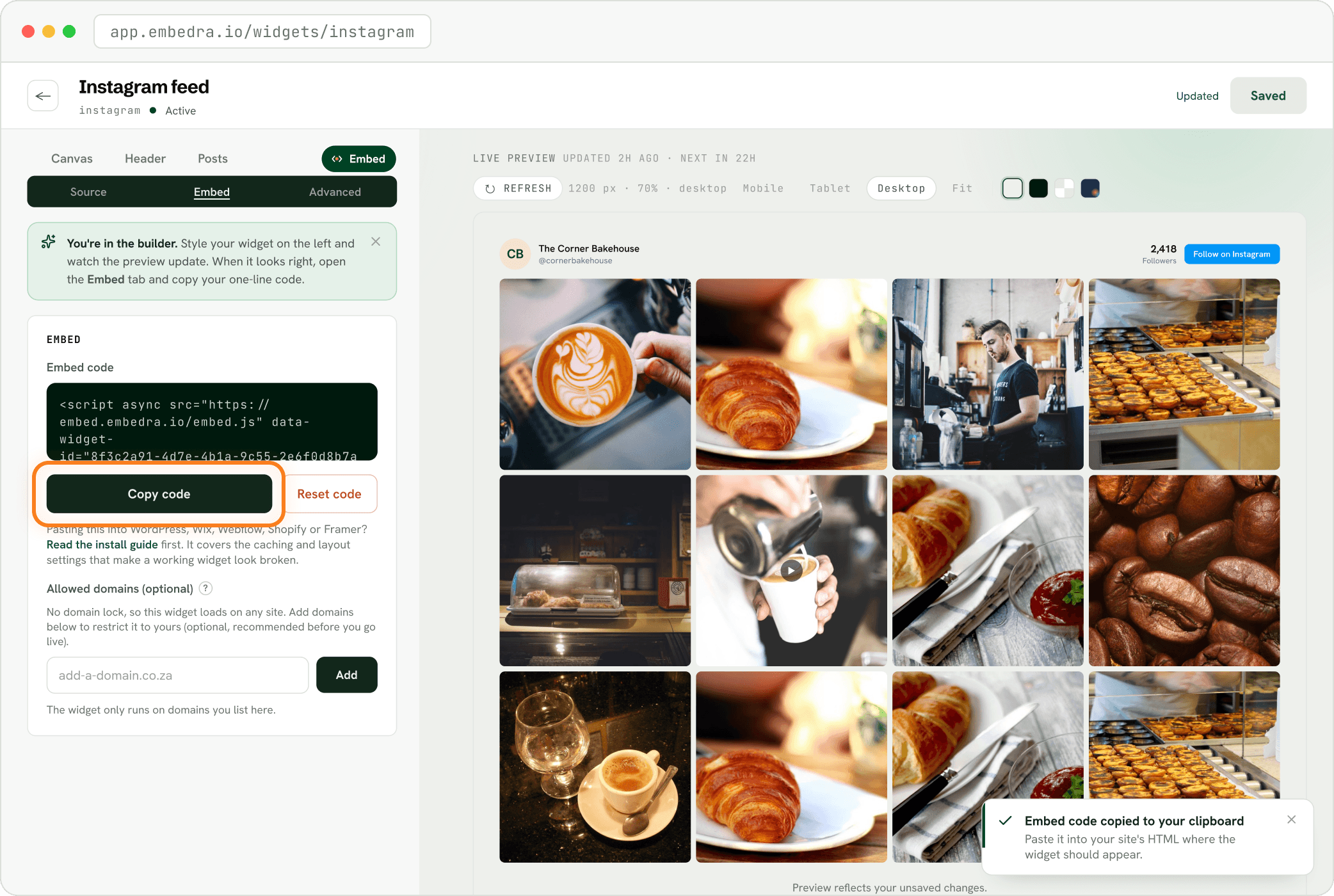Image resolution: width=1334 pixels, height=896 pixels.
Task: Switch preview to Mobile size
Action: coord(763,188)
